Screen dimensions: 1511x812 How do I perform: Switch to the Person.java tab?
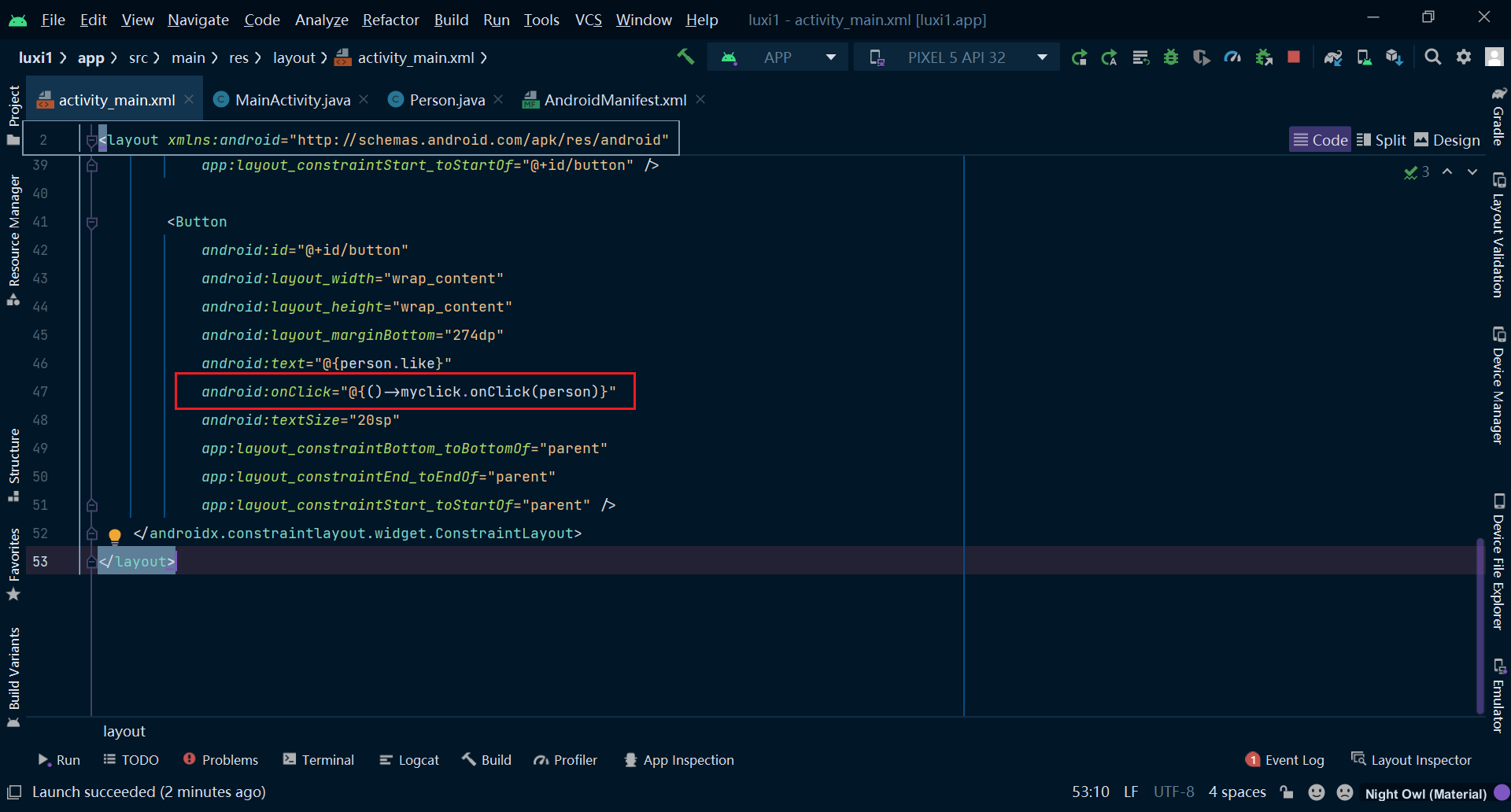click(447, 100)
